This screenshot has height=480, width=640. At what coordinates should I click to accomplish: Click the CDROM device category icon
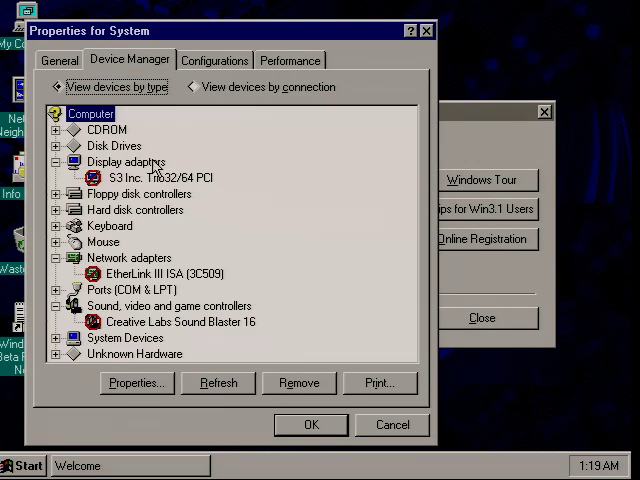pos(74,130)
